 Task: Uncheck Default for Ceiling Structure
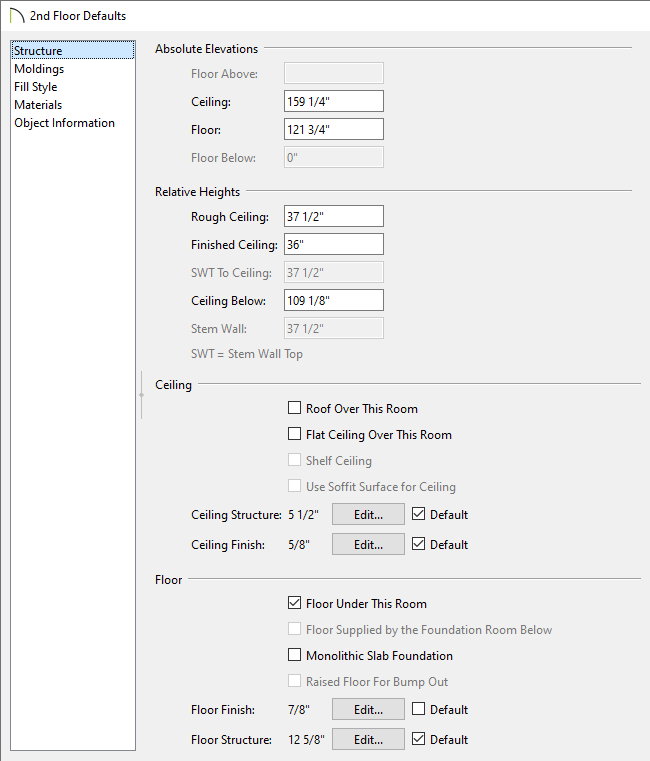click(418, 514)
